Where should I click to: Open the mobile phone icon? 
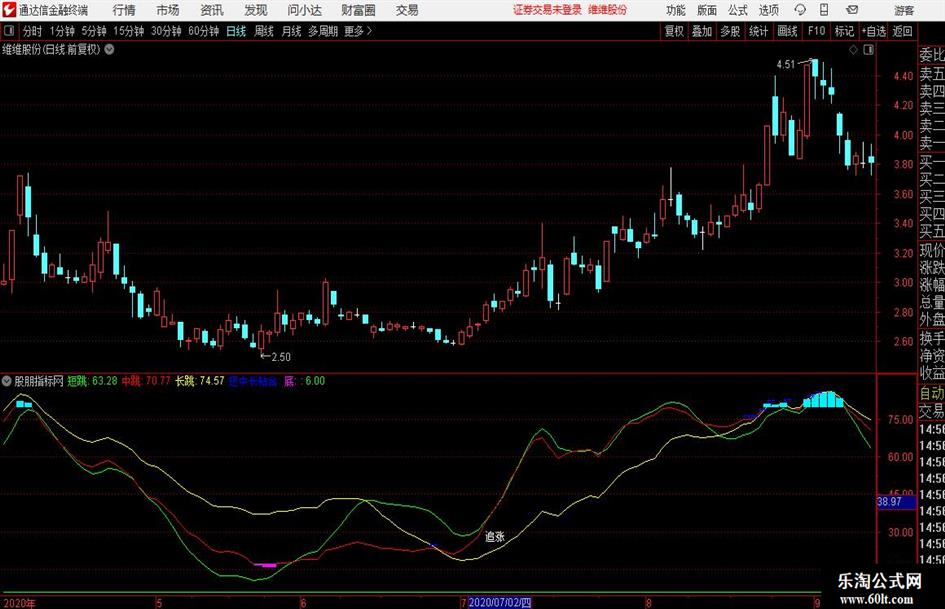click(824, 10)
